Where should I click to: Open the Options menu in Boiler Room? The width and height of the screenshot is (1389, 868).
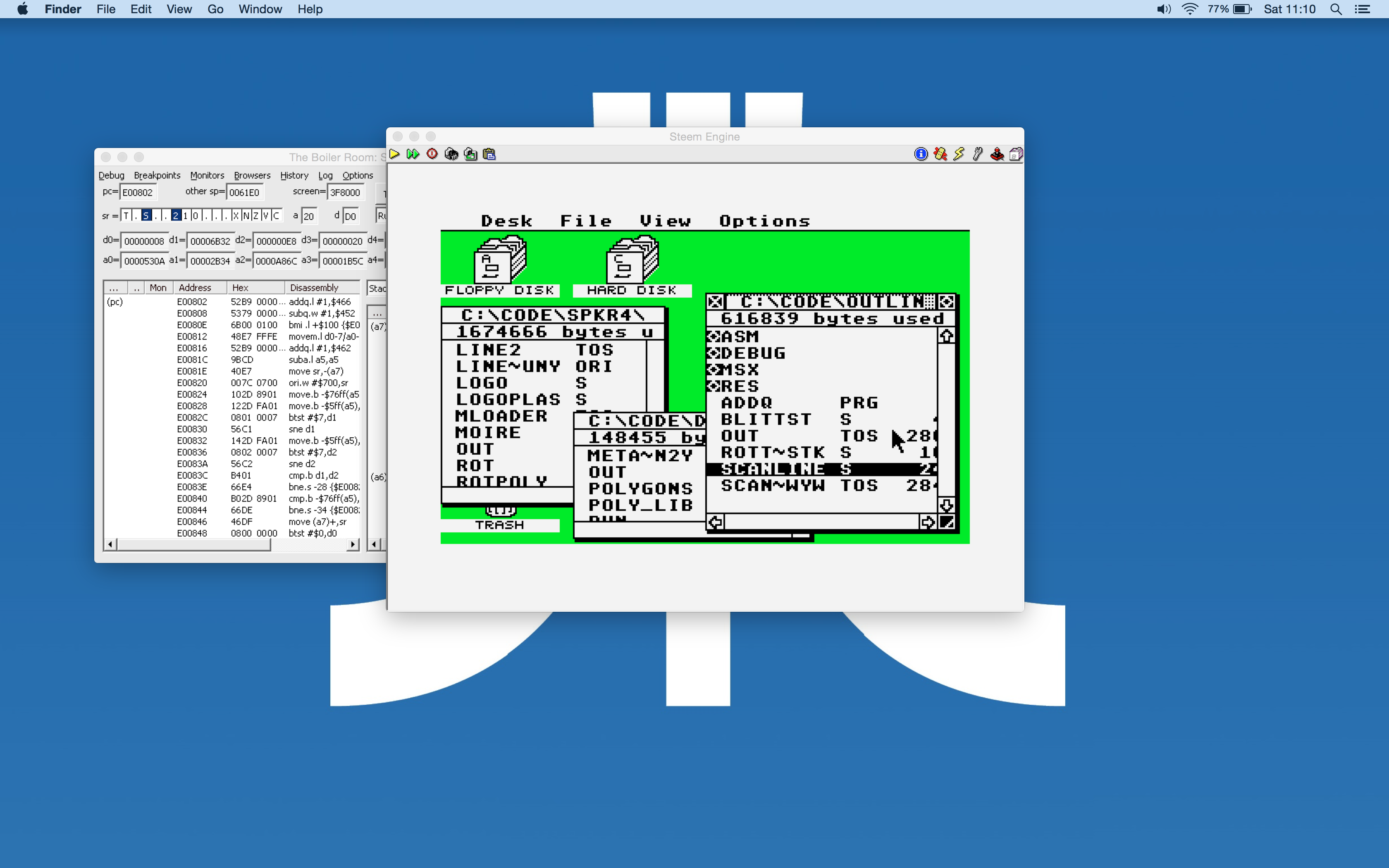pos(358,175)
